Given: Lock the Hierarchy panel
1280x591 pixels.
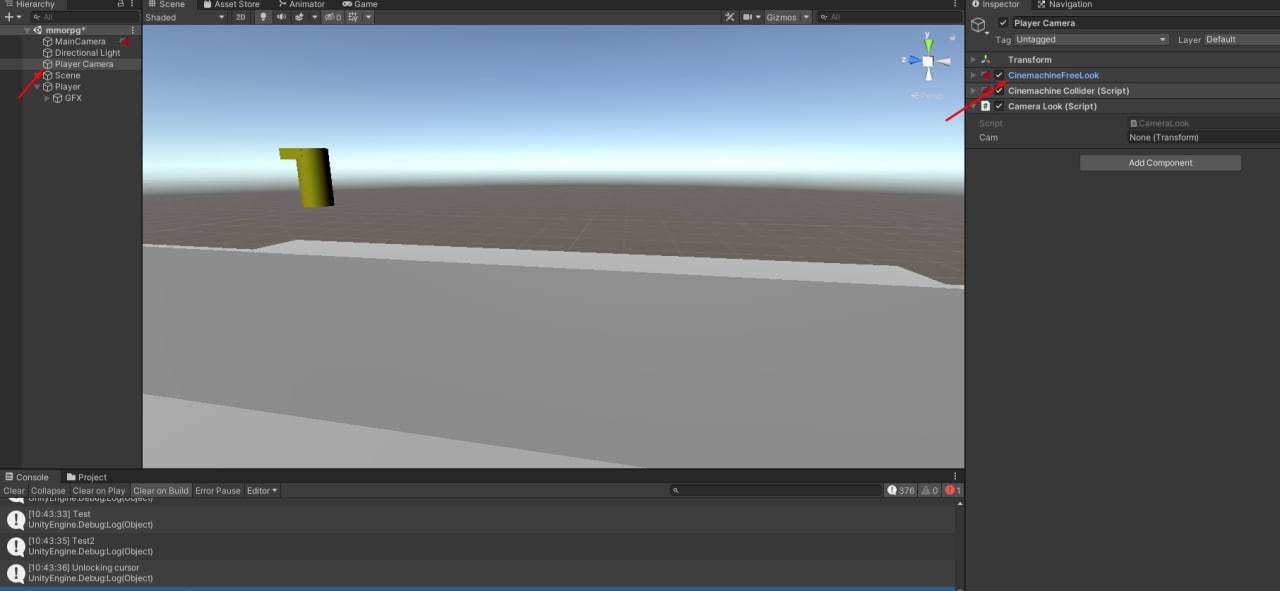Looking at the screenshot, I should click(x=121, y=4).
